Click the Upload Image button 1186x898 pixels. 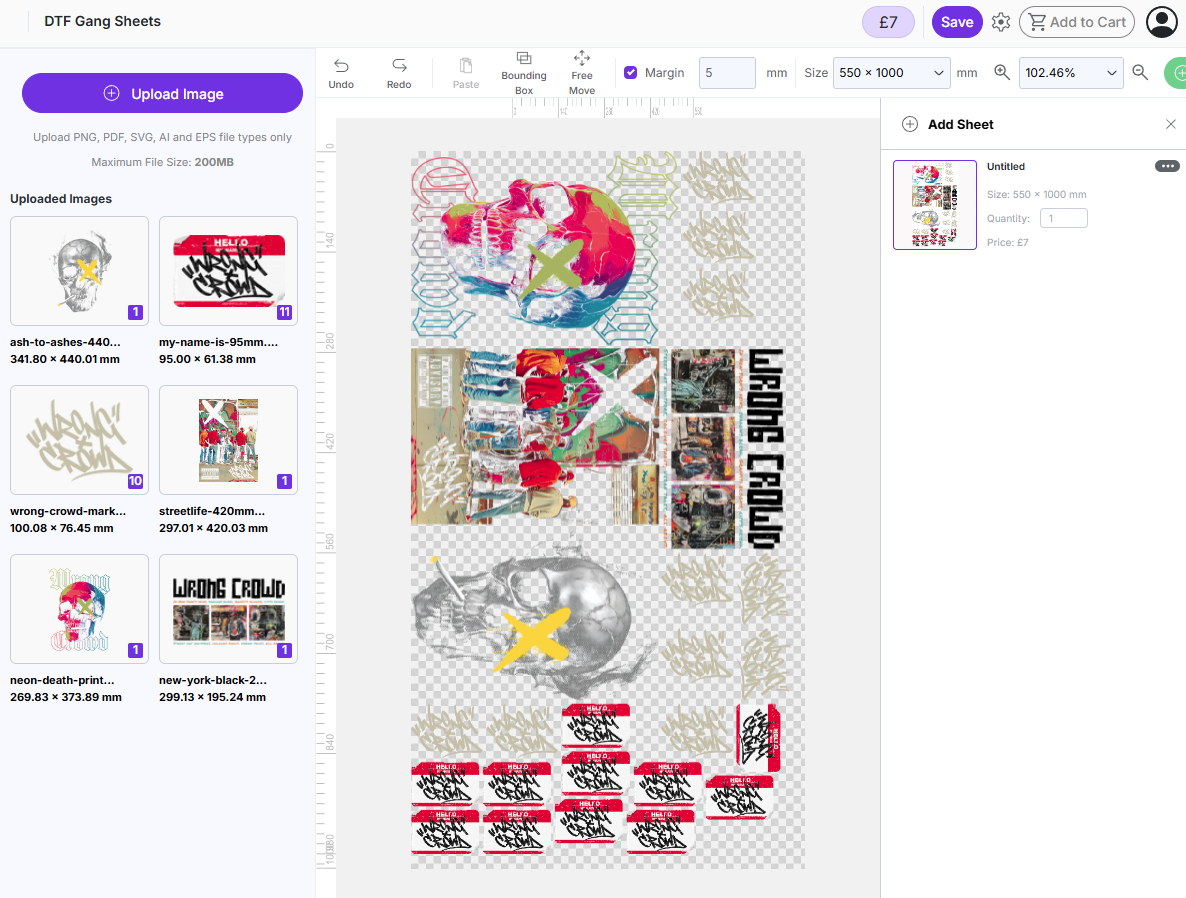(x=162, y=92)
